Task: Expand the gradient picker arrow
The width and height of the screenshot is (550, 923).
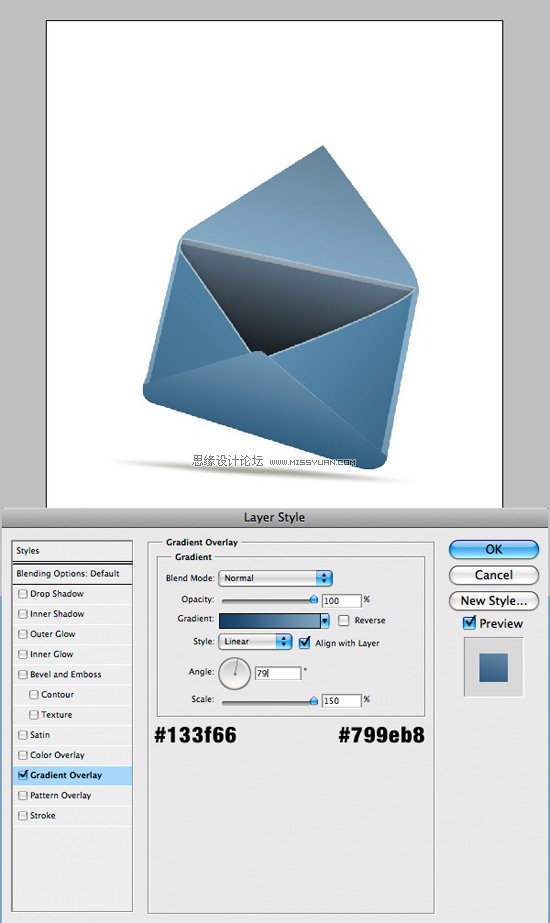Action: coord(324,620)
